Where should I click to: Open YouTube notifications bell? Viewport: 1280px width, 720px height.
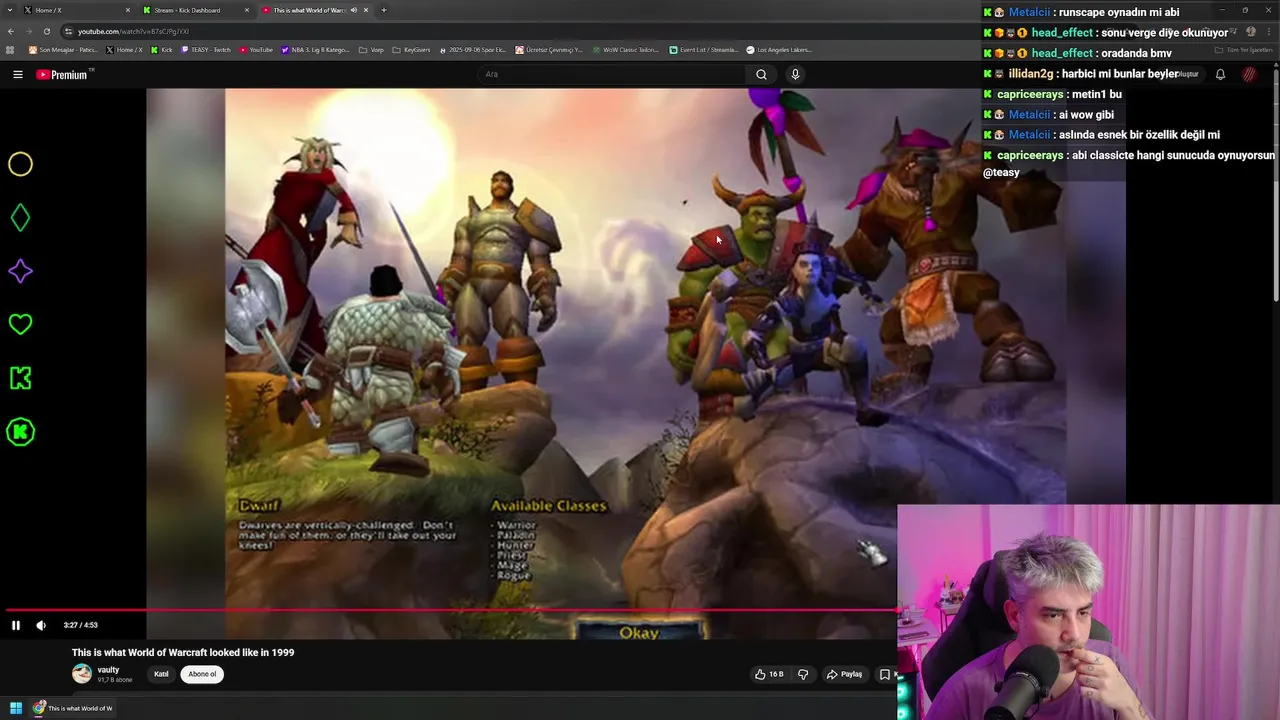tap(1220, 74)
